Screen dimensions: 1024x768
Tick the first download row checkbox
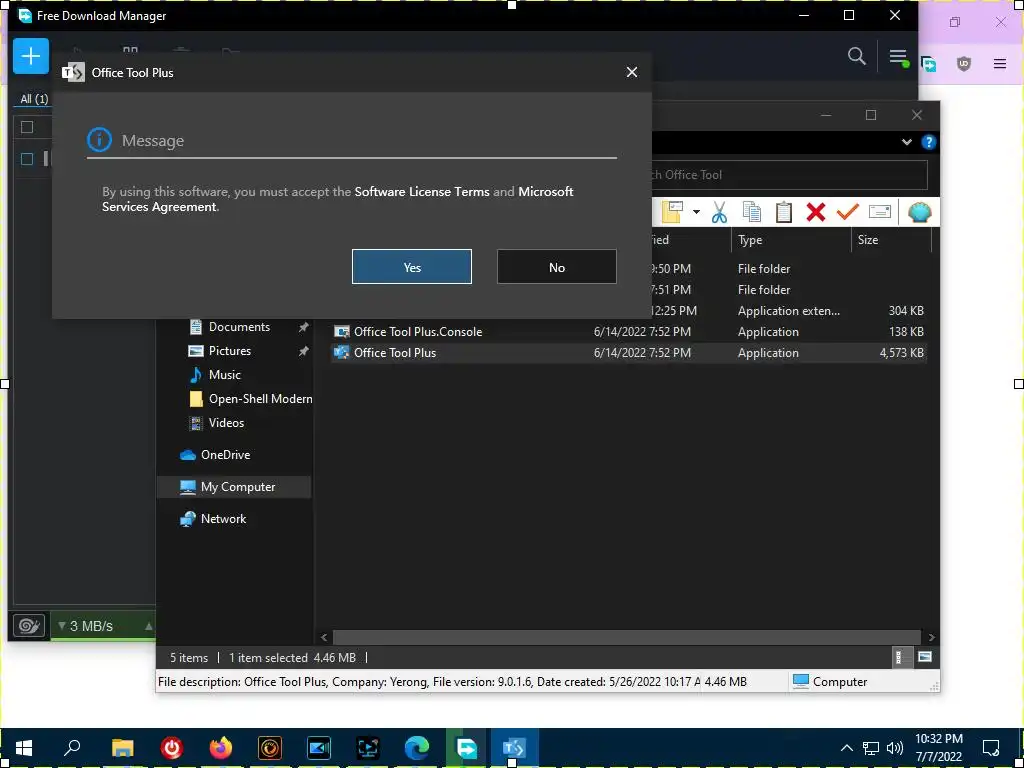tap(27, 159)
